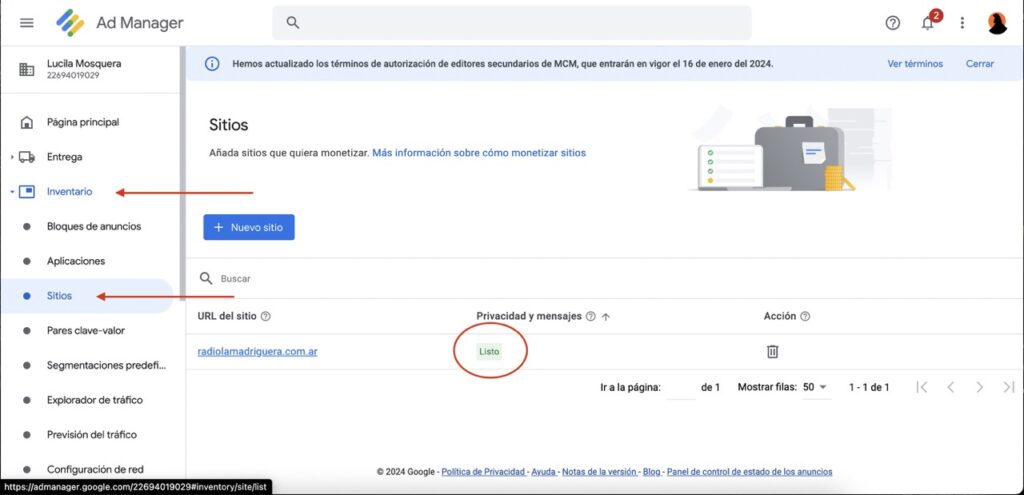Open the radiolamadriguera.com.ar site link
The width and height of the screenshot is (1024, 495).
pyautogui.click(x=258, y=351)
